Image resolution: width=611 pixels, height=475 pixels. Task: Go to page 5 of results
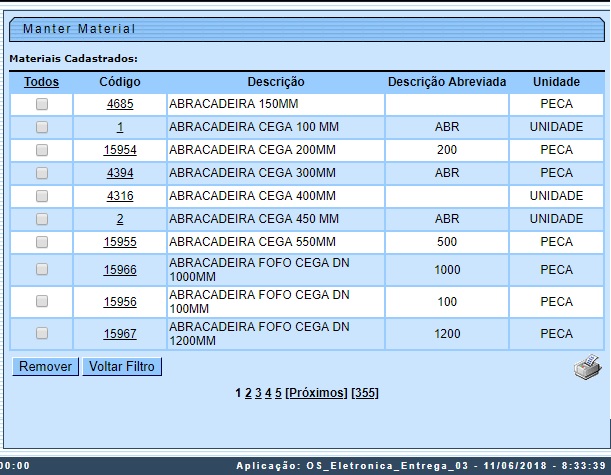(x=278, y=393)
